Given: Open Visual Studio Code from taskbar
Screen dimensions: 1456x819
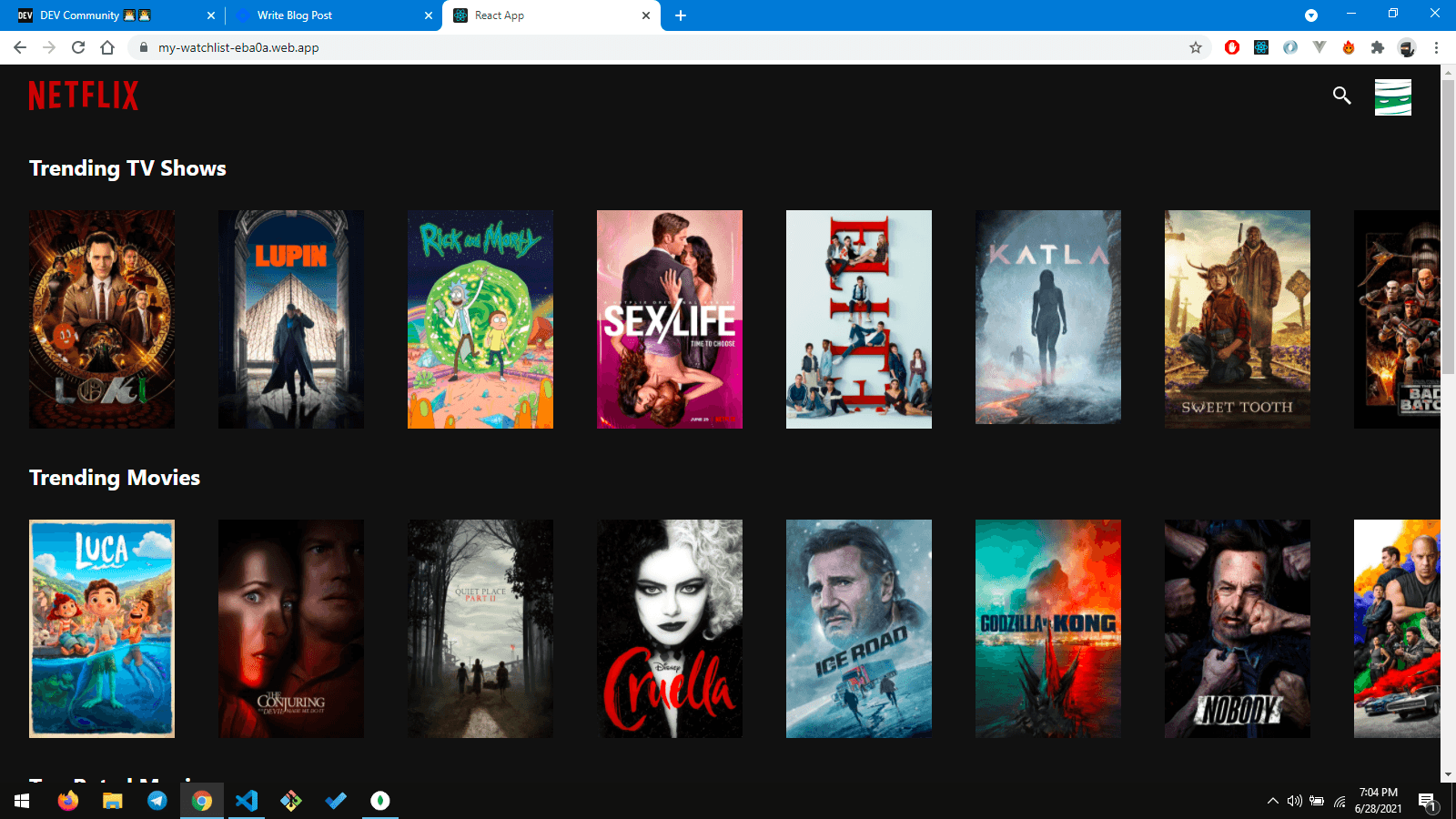Looking at the screenshot, I should [x=247, y=801].
